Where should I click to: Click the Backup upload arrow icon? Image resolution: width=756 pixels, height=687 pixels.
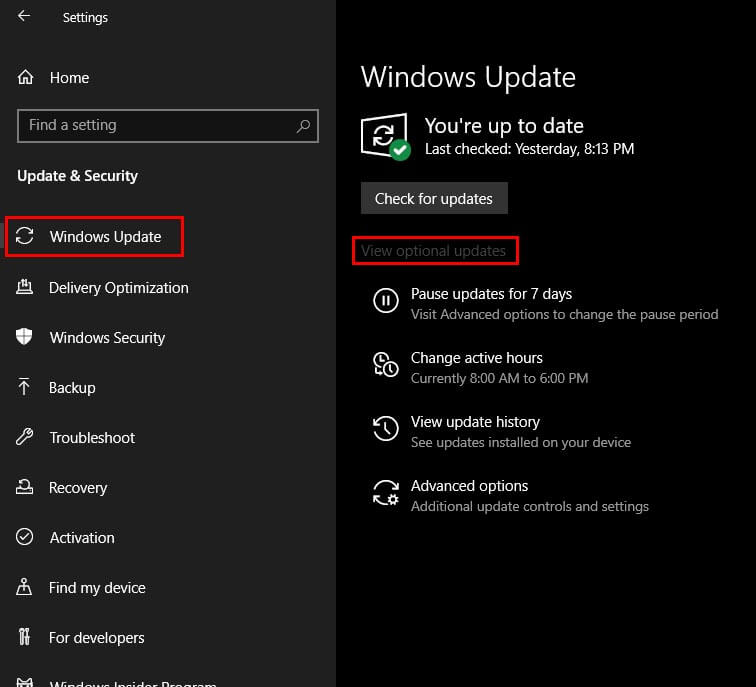pos(24,387)
